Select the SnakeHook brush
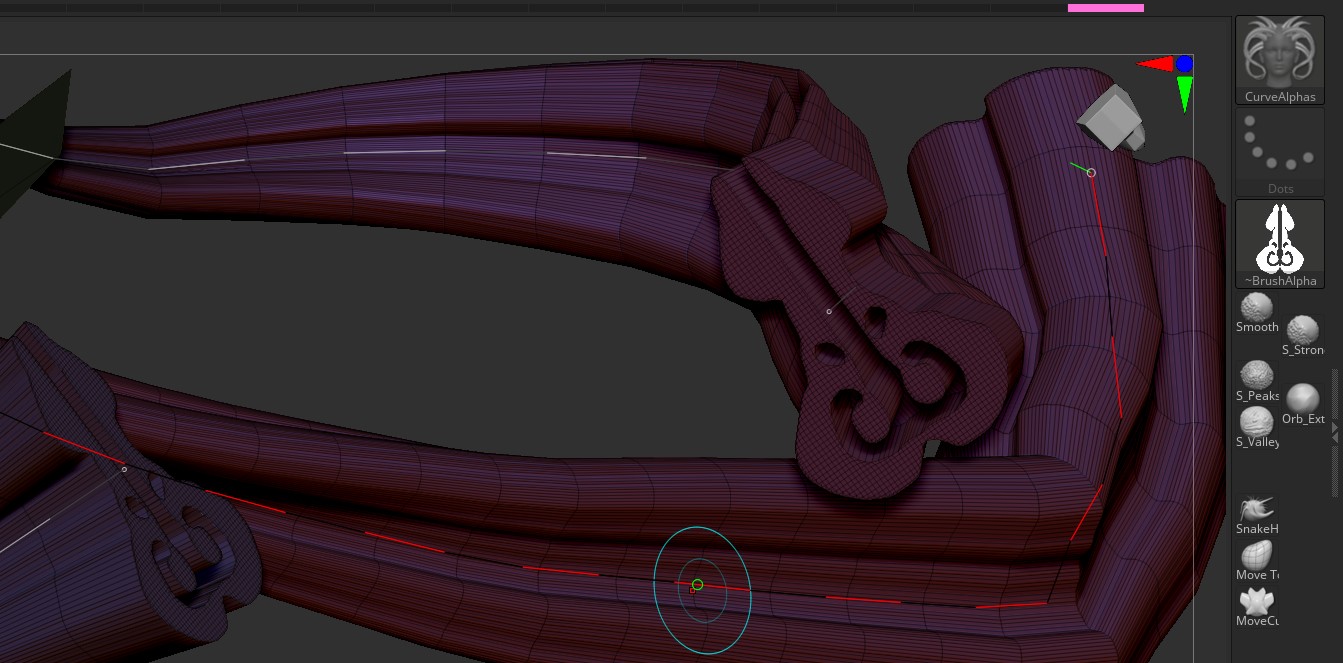 tap(1257, 514)
